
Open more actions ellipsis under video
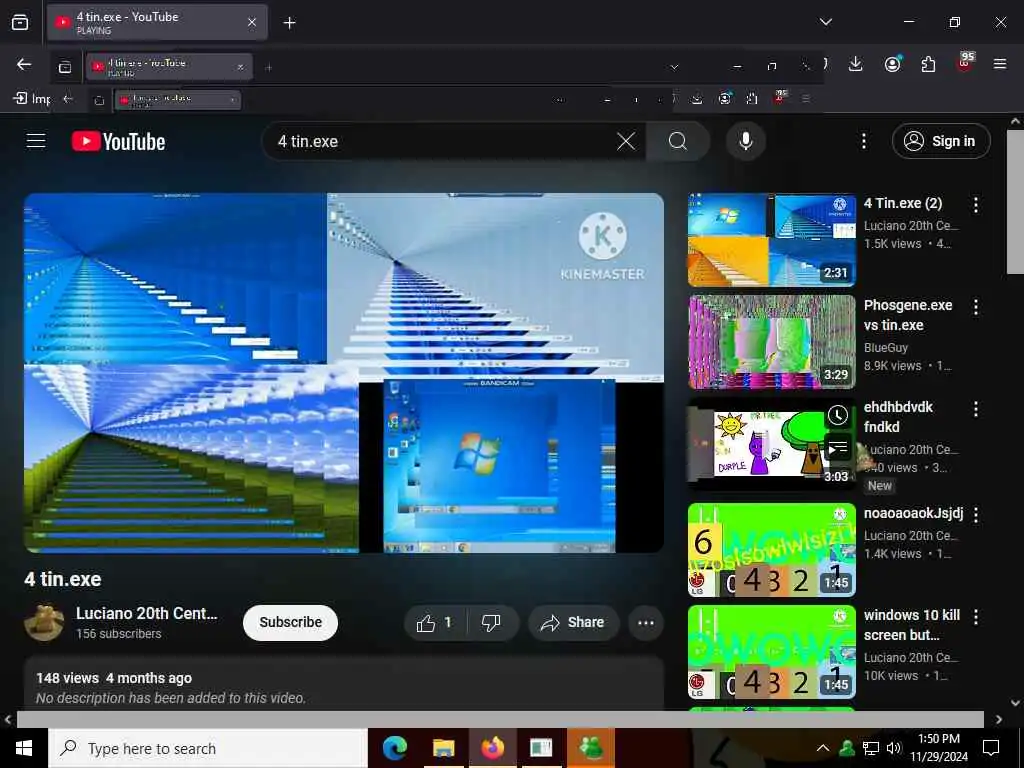coord(646,623)
